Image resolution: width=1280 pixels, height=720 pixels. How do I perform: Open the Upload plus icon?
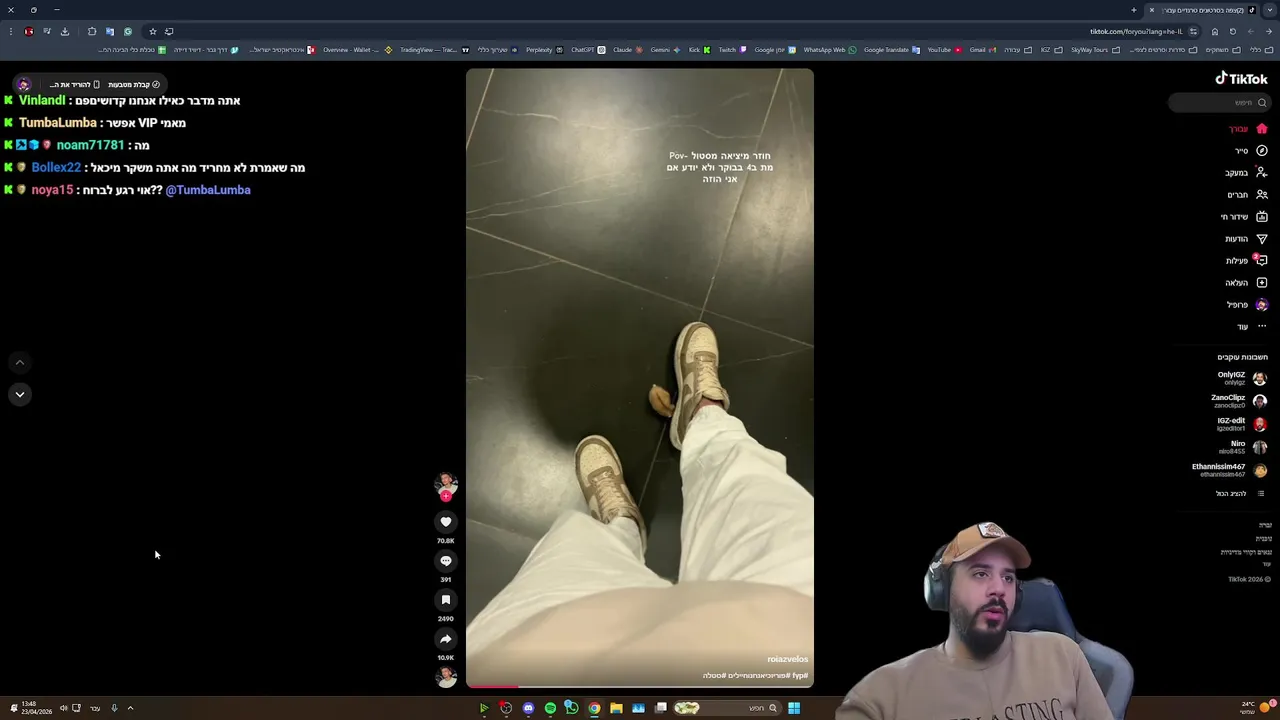(x=1261, y=283)
